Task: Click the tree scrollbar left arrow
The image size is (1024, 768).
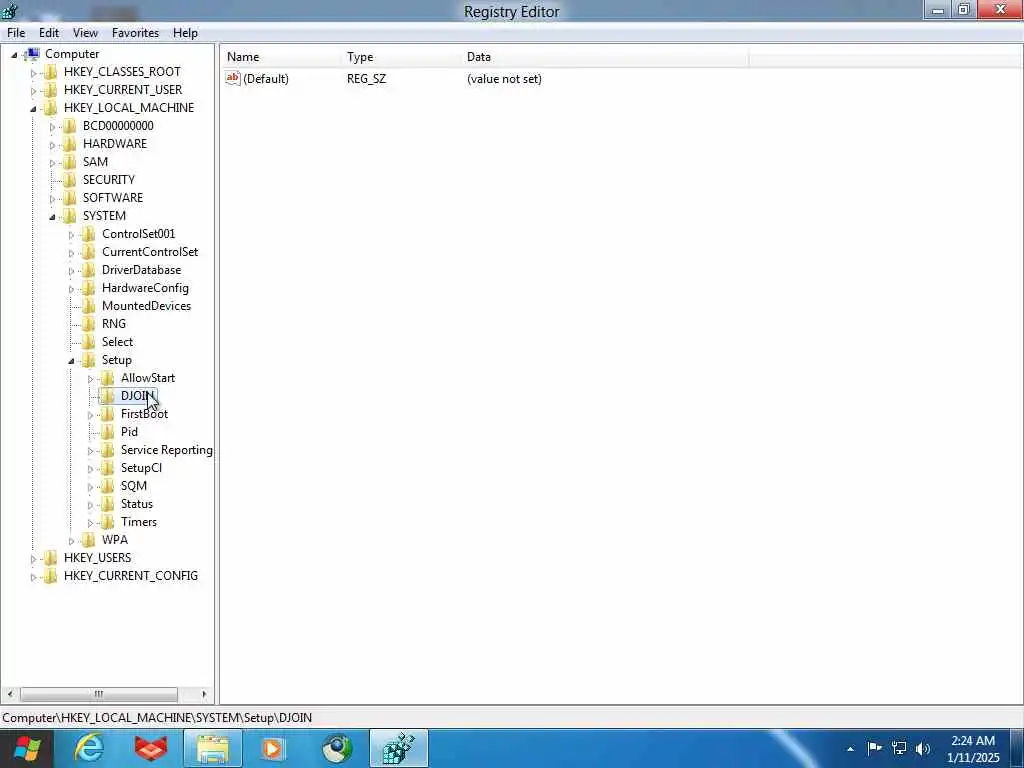Action: pyautogui.click(x=9, y=694)
